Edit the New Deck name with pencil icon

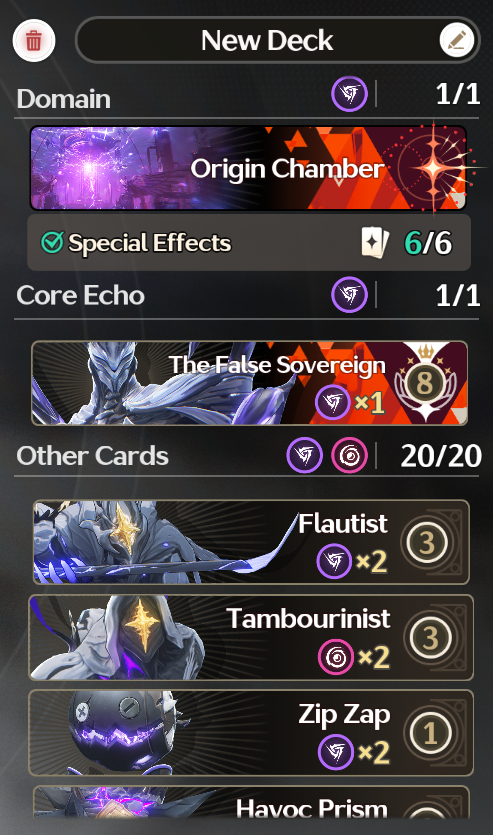pyautogui.click(x=457, y=40)
